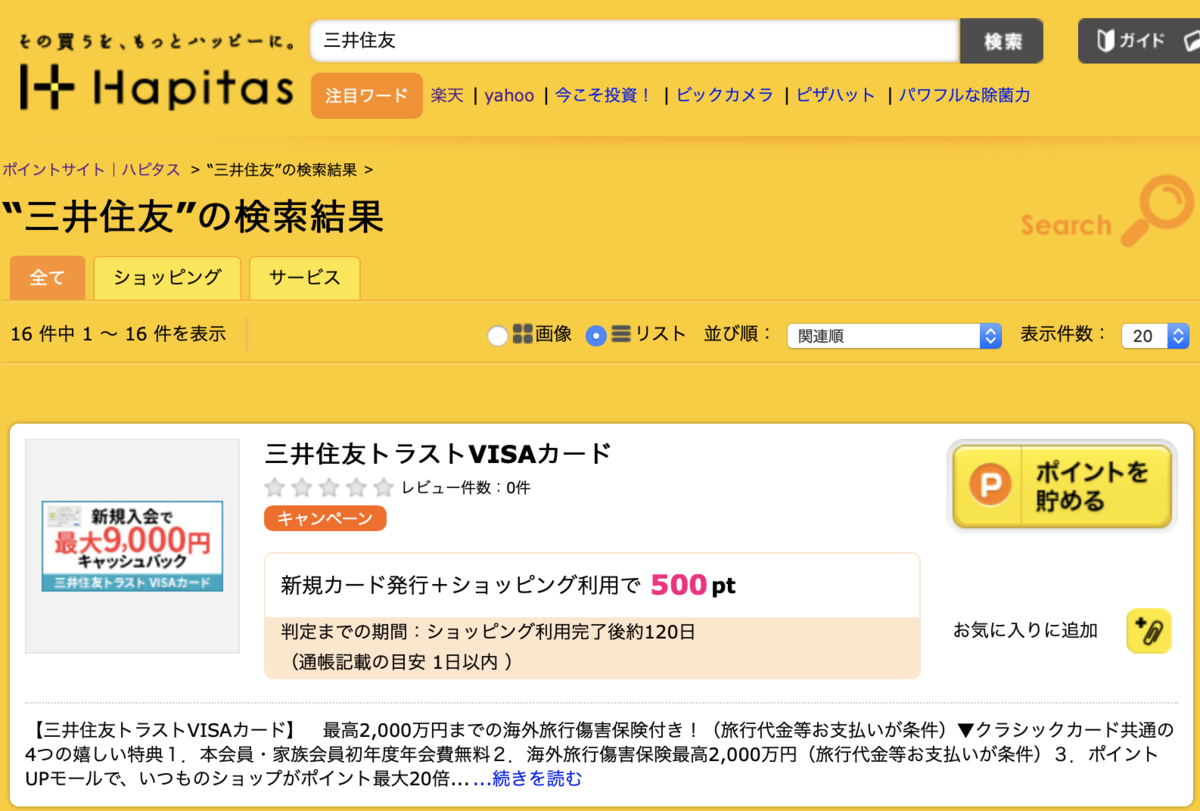Viewport: 1200px width, 811px height.
Task: Click the yahoo keyword link
Action: tap(510, 96)
